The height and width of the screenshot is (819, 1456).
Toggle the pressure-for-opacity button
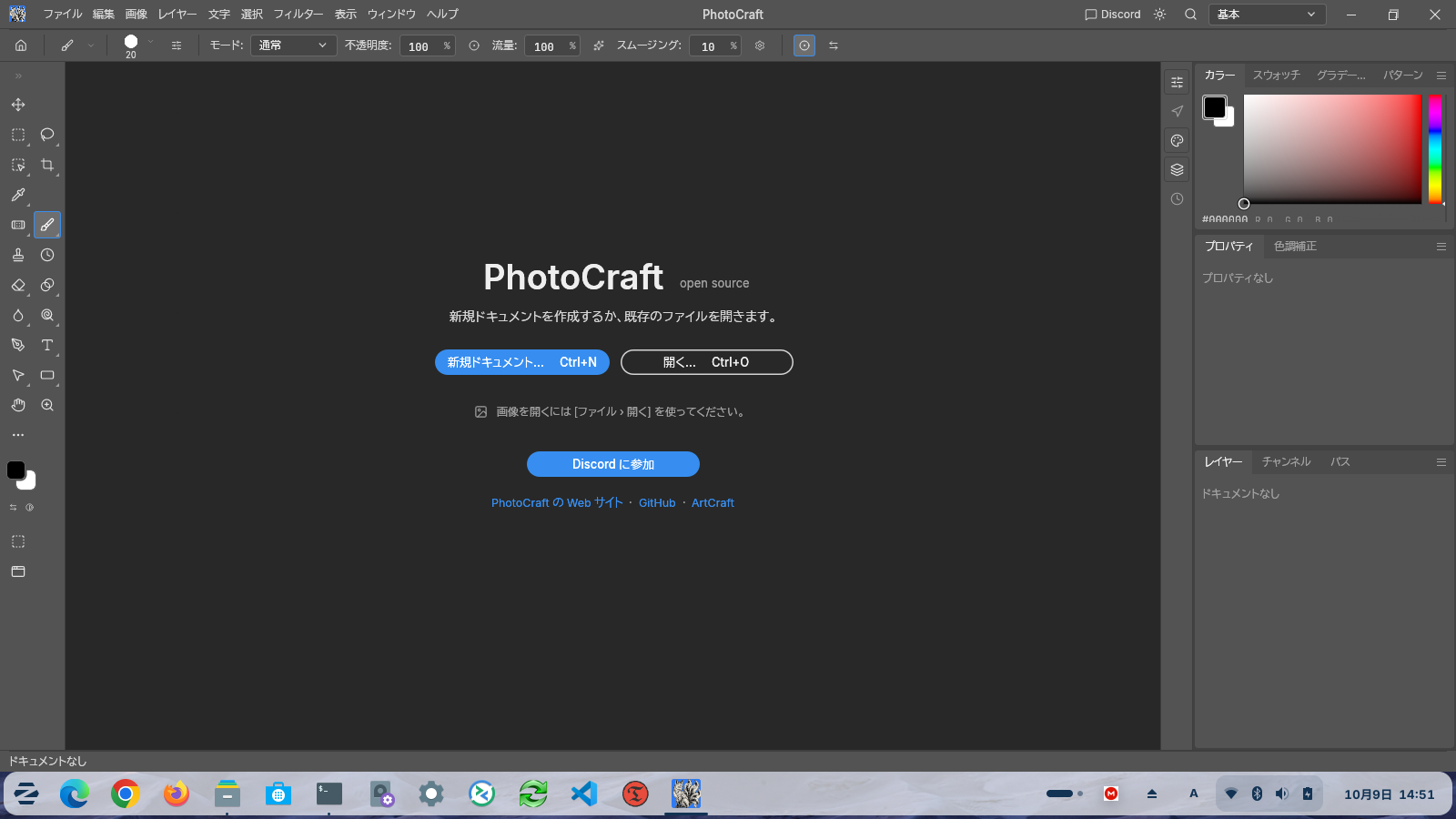474,45
